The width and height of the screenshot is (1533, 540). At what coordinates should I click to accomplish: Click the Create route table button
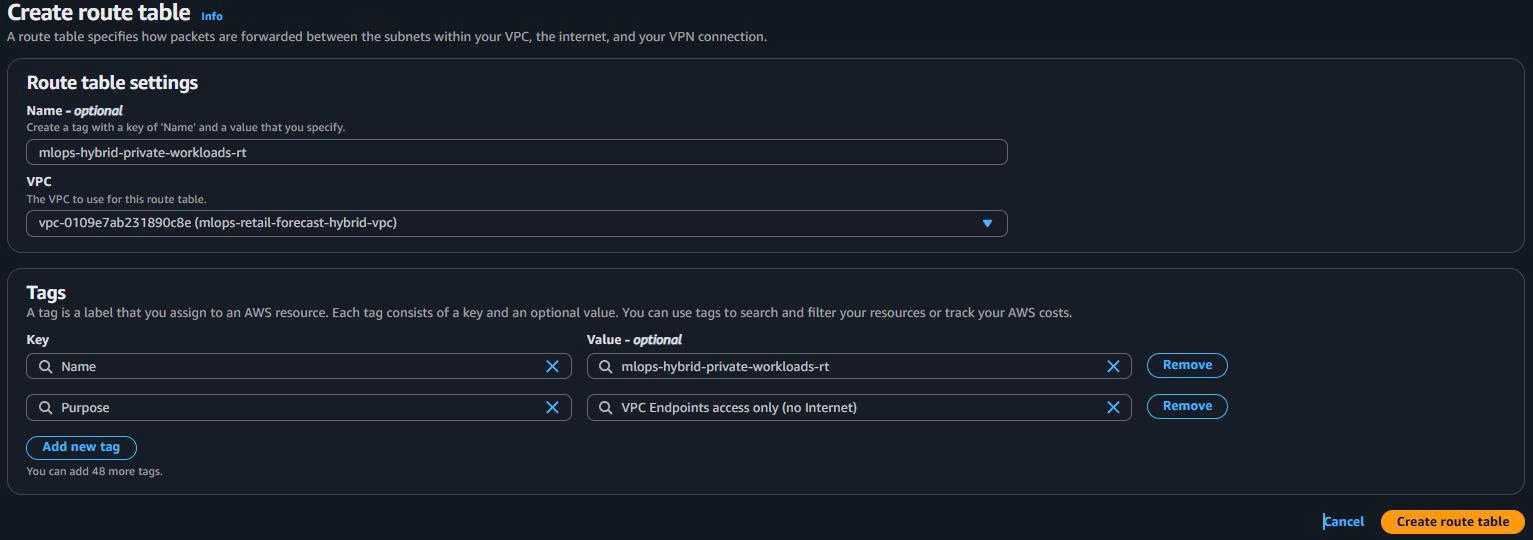[x=1452, y=521]
